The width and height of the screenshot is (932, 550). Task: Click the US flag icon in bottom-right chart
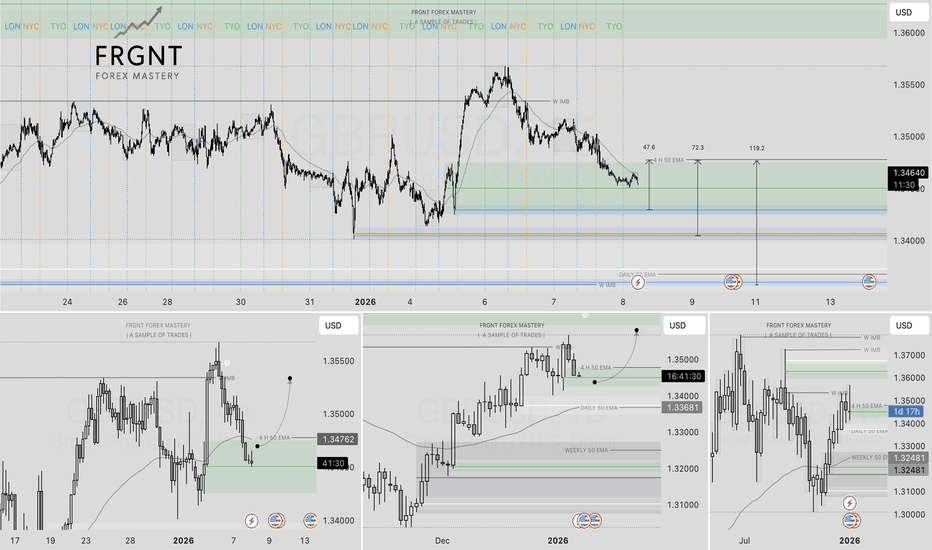click(850, 520)
